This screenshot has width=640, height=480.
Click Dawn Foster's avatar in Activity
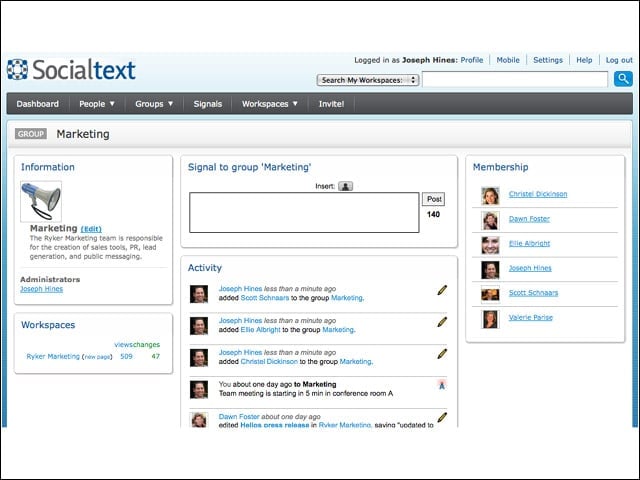tap(199, 420)
